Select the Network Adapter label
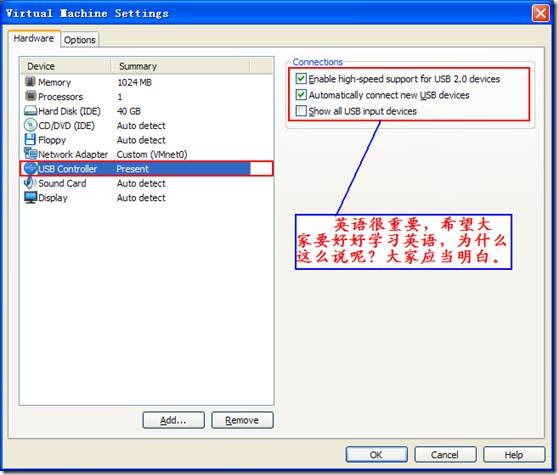 [73, 154]
